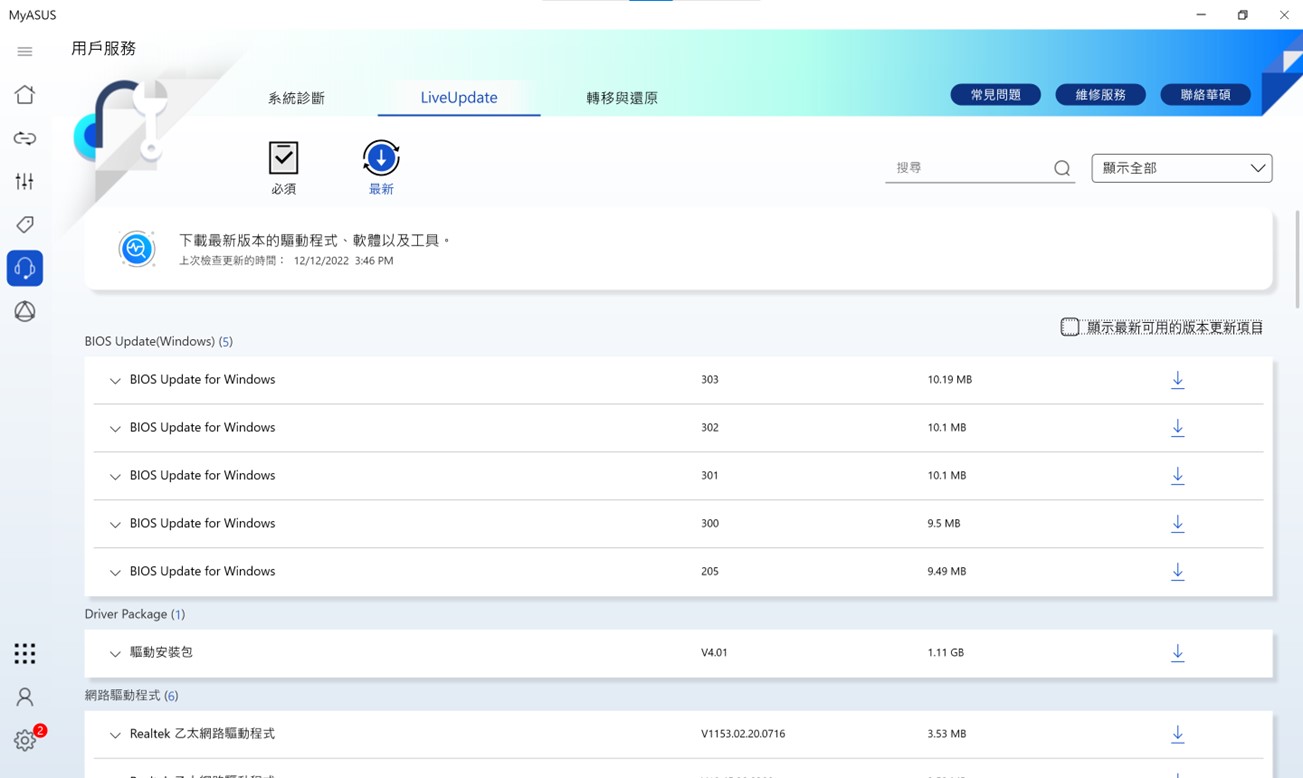Expand 驅動安裝包 row chevron
This screenshot has width=1303, height=778.
[115, 654]
